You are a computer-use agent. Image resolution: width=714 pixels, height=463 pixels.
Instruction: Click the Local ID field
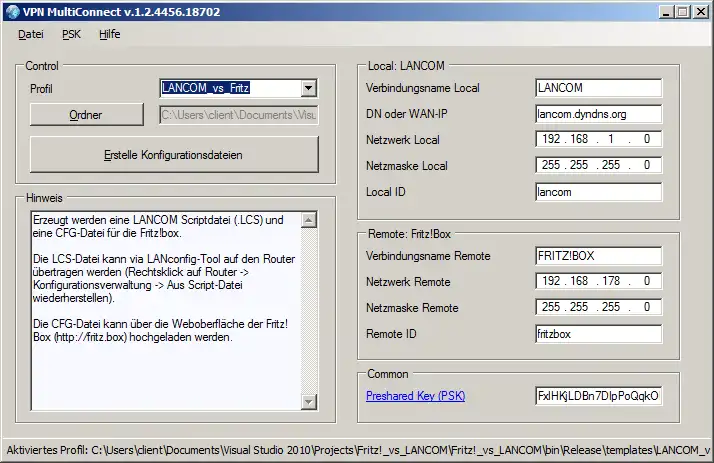coord(598,192)
